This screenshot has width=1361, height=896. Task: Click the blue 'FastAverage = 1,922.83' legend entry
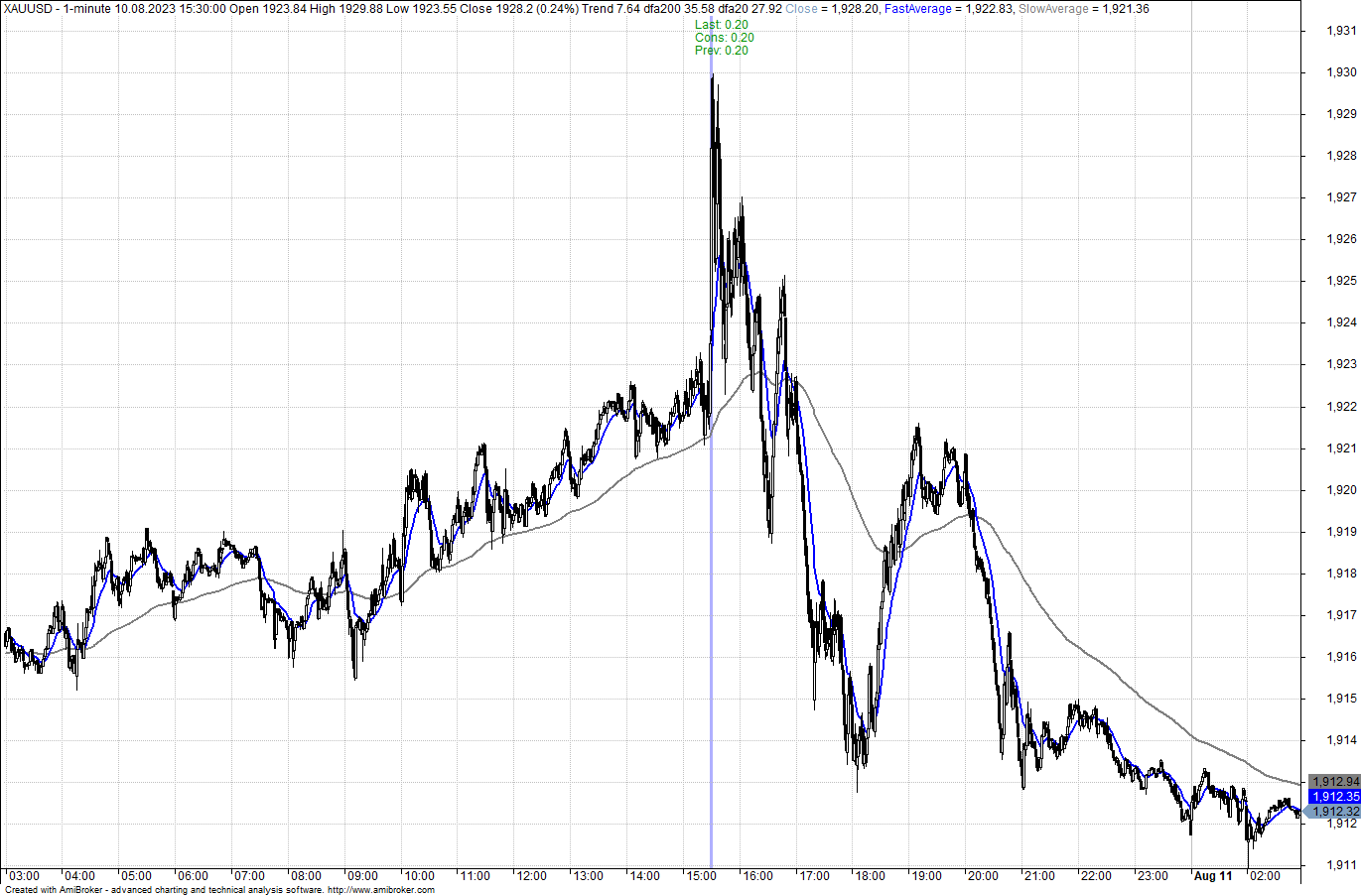point(950,9)
